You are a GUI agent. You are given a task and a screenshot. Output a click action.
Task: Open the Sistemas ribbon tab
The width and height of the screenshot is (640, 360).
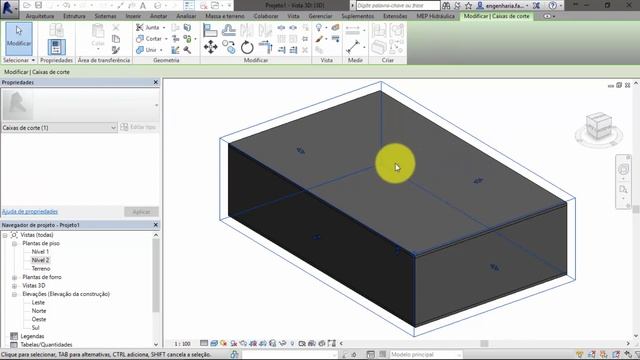point(105,16)
